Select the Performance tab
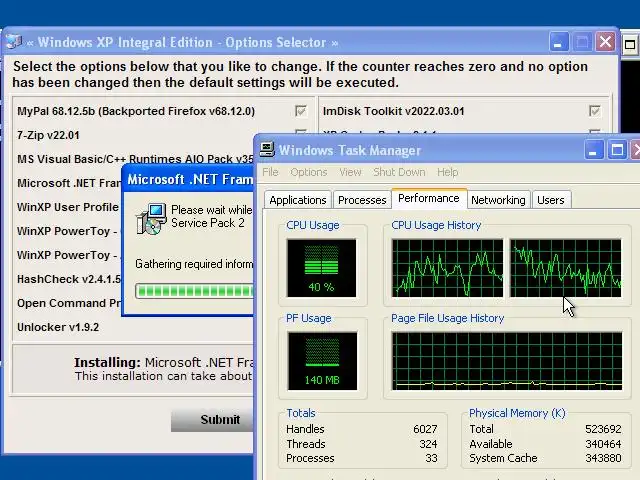640x480 pixels. tap(429, 198)
